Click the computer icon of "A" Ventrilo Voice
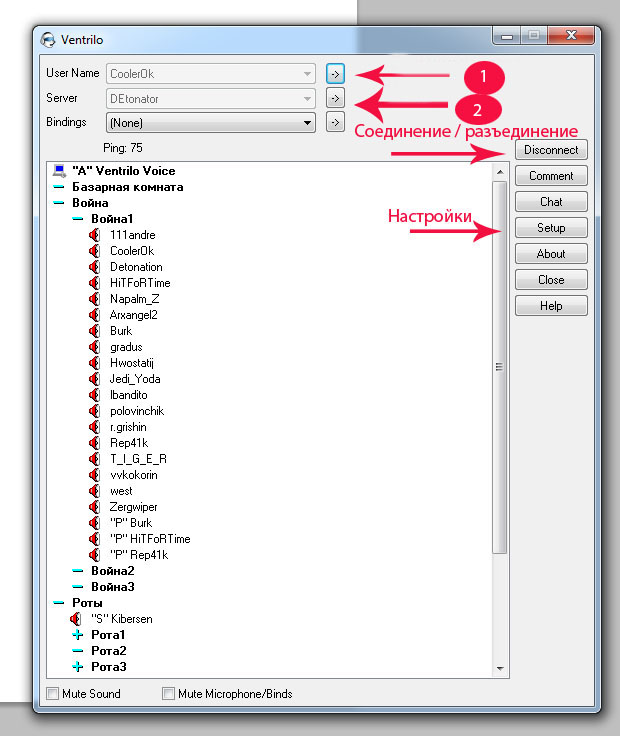 [x=59, y=170]
